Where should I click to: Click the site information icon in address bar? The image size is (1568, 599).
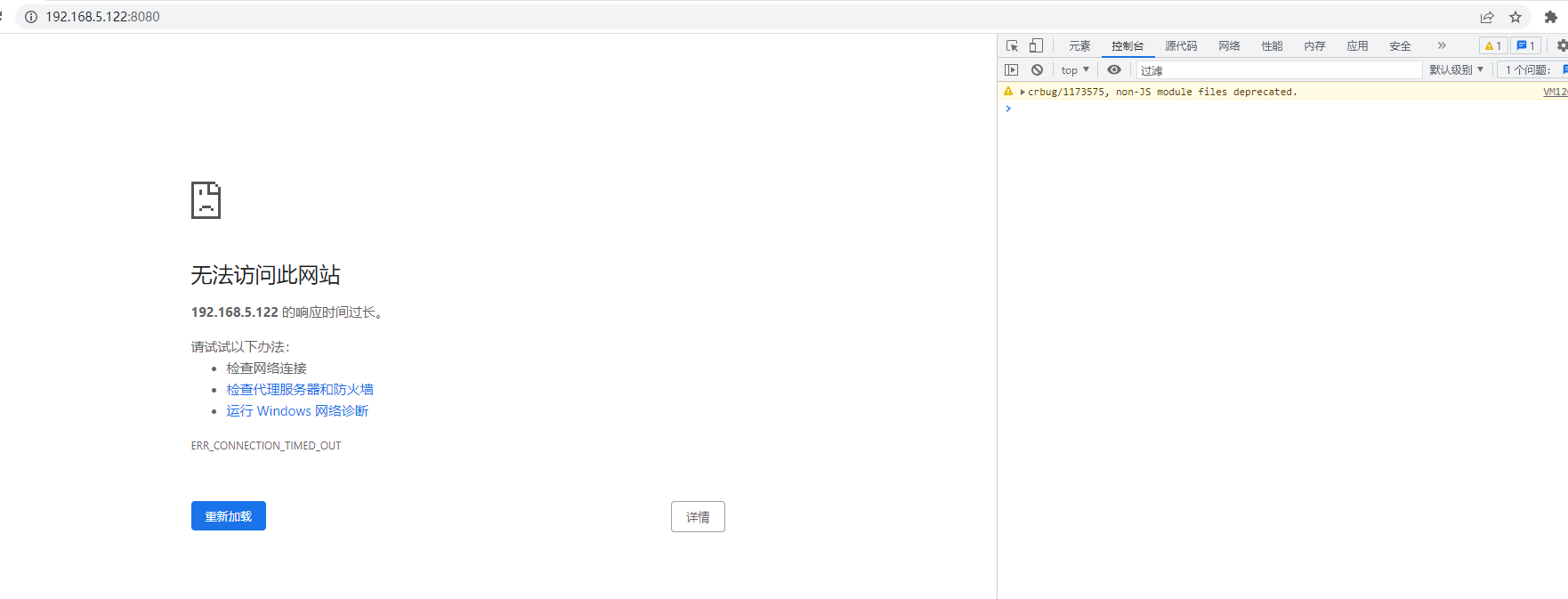(x=31, y=17)
